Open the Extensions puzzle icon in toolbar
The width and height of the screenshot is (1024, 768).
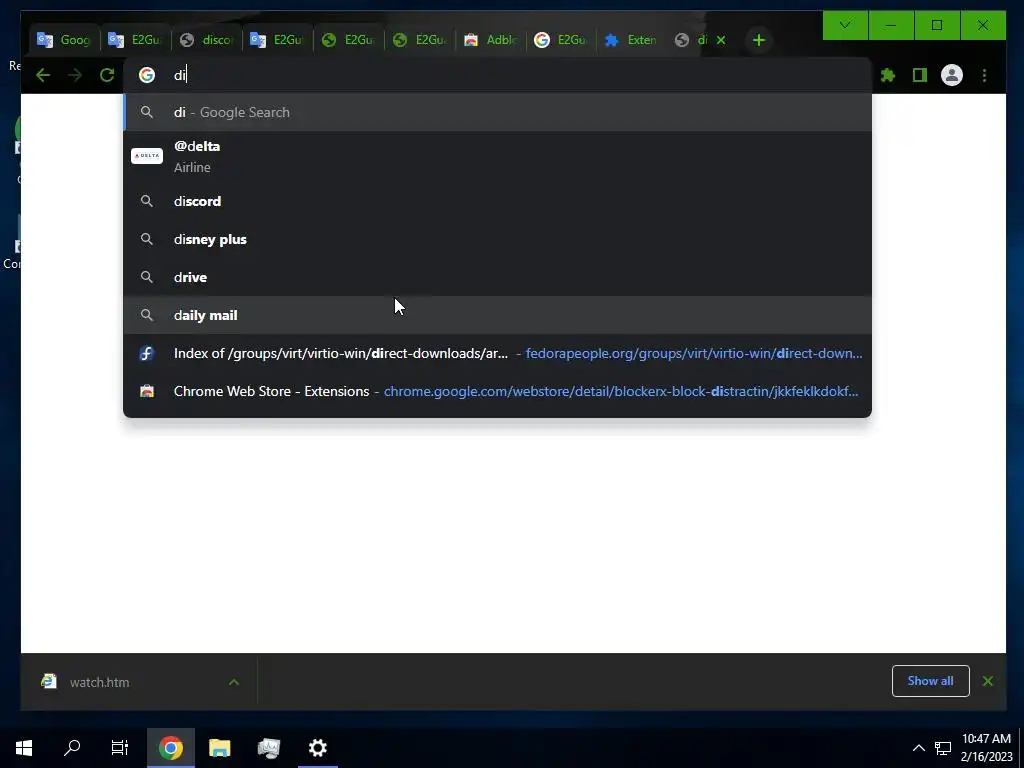(x=888, y=75)
